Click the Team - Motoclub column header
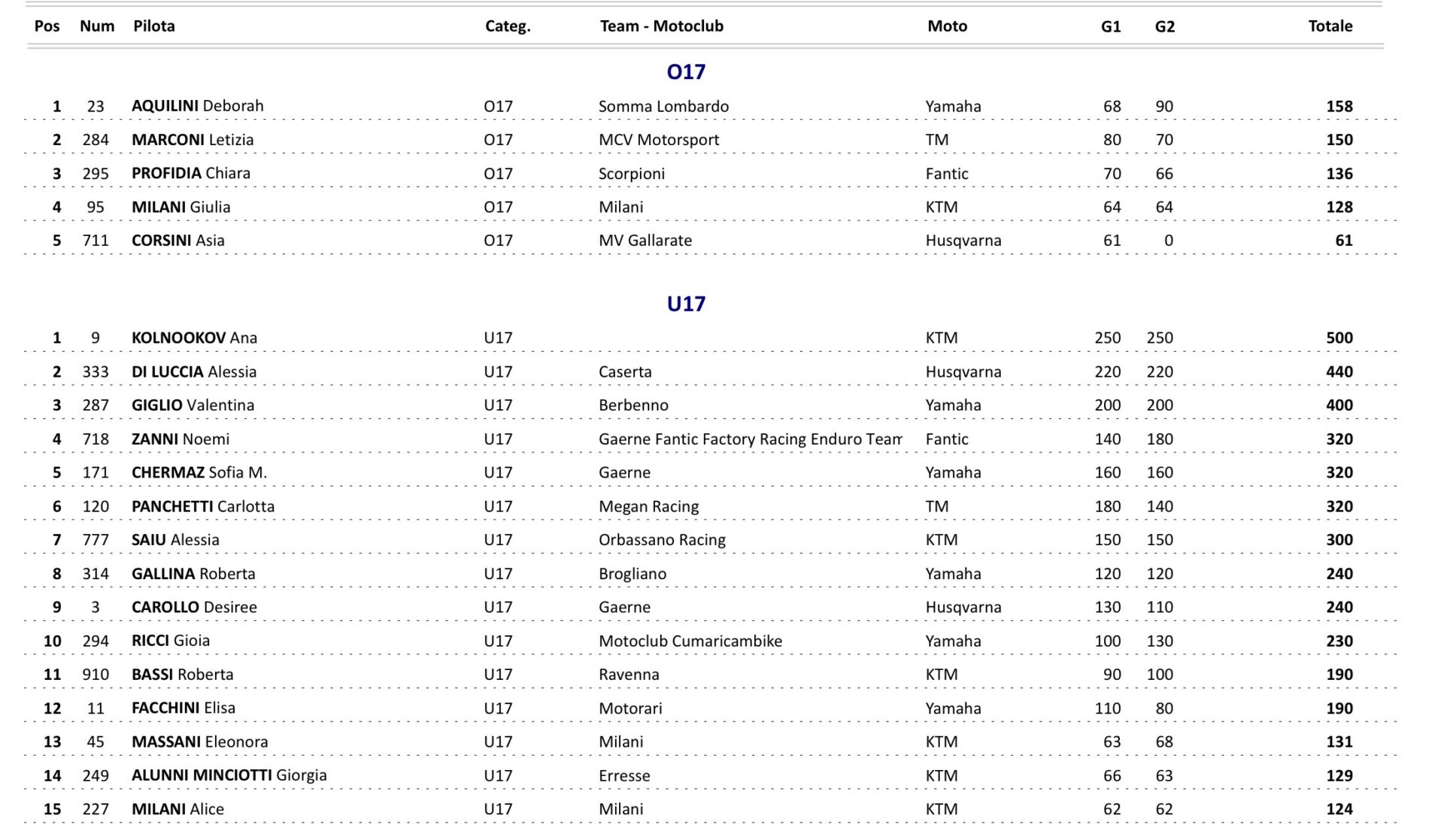Viewport: 1444px width, 840px height. [x=661, y=26]
